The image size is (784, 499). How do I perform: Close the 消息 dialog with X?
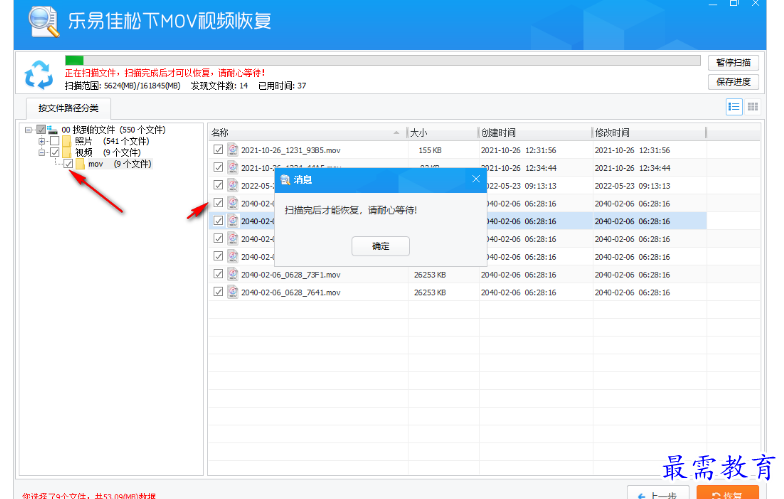point(476,179)
